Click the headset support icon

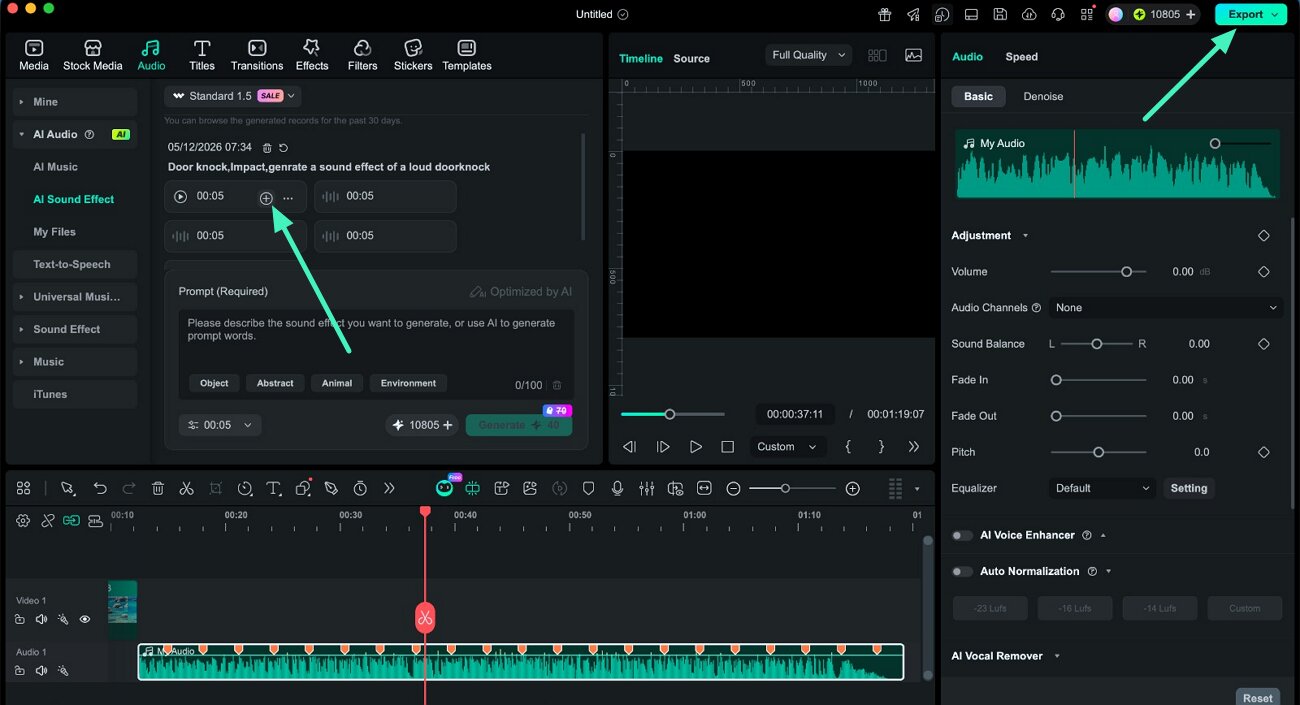click(x=1058, y=14)
